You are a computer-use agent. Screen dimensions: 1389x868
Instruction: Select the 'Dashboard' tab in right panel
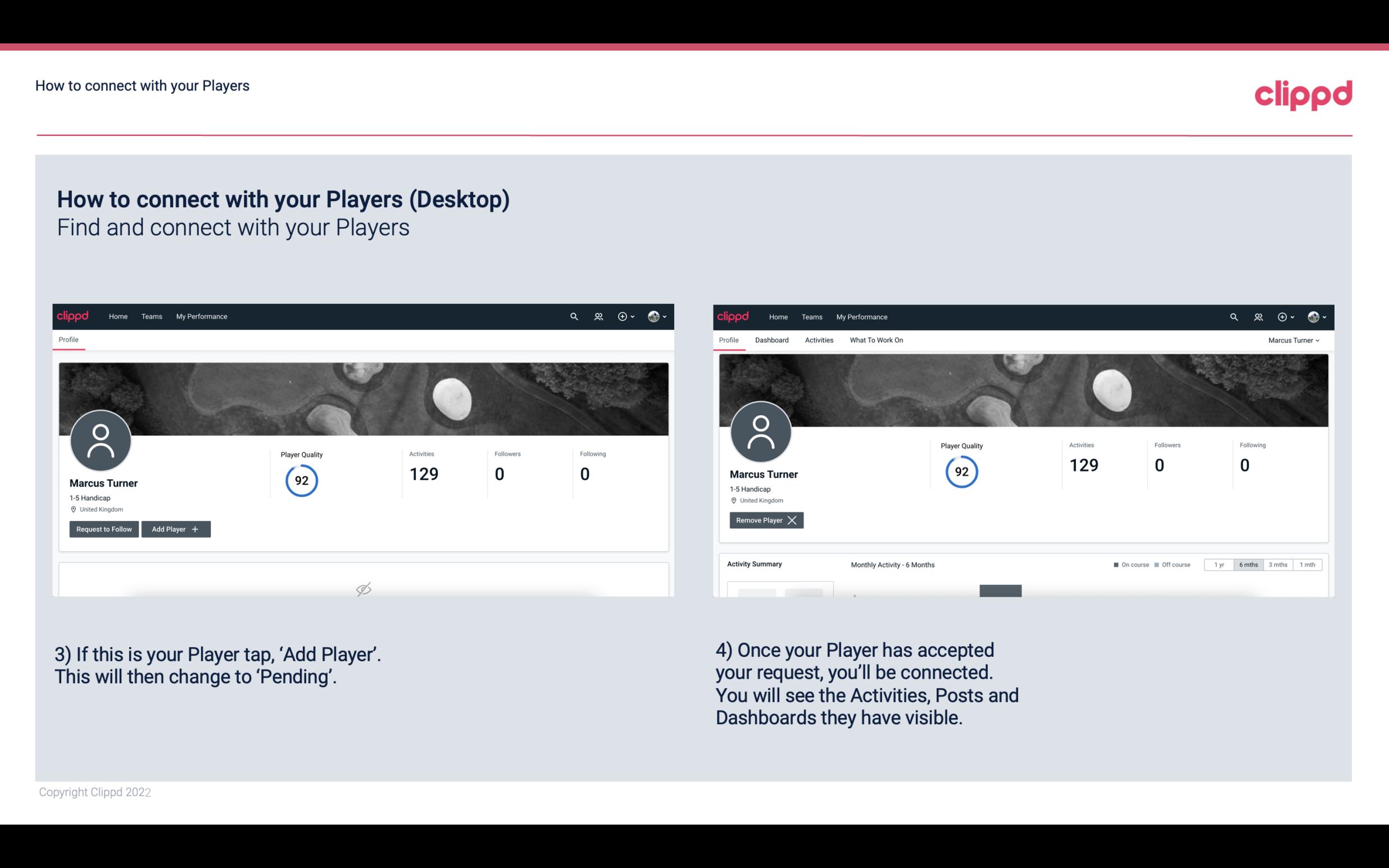[x=771, y=340]
